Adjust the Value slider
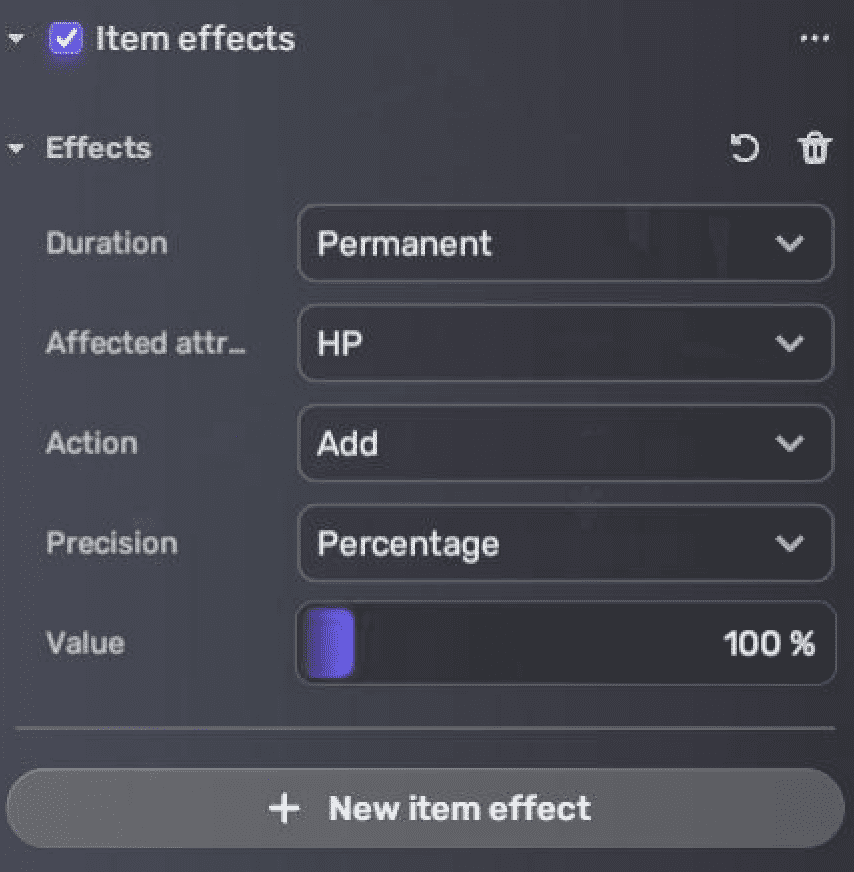Image resolution: width=854 pixels, height=872 pixels. pos(330,644)
